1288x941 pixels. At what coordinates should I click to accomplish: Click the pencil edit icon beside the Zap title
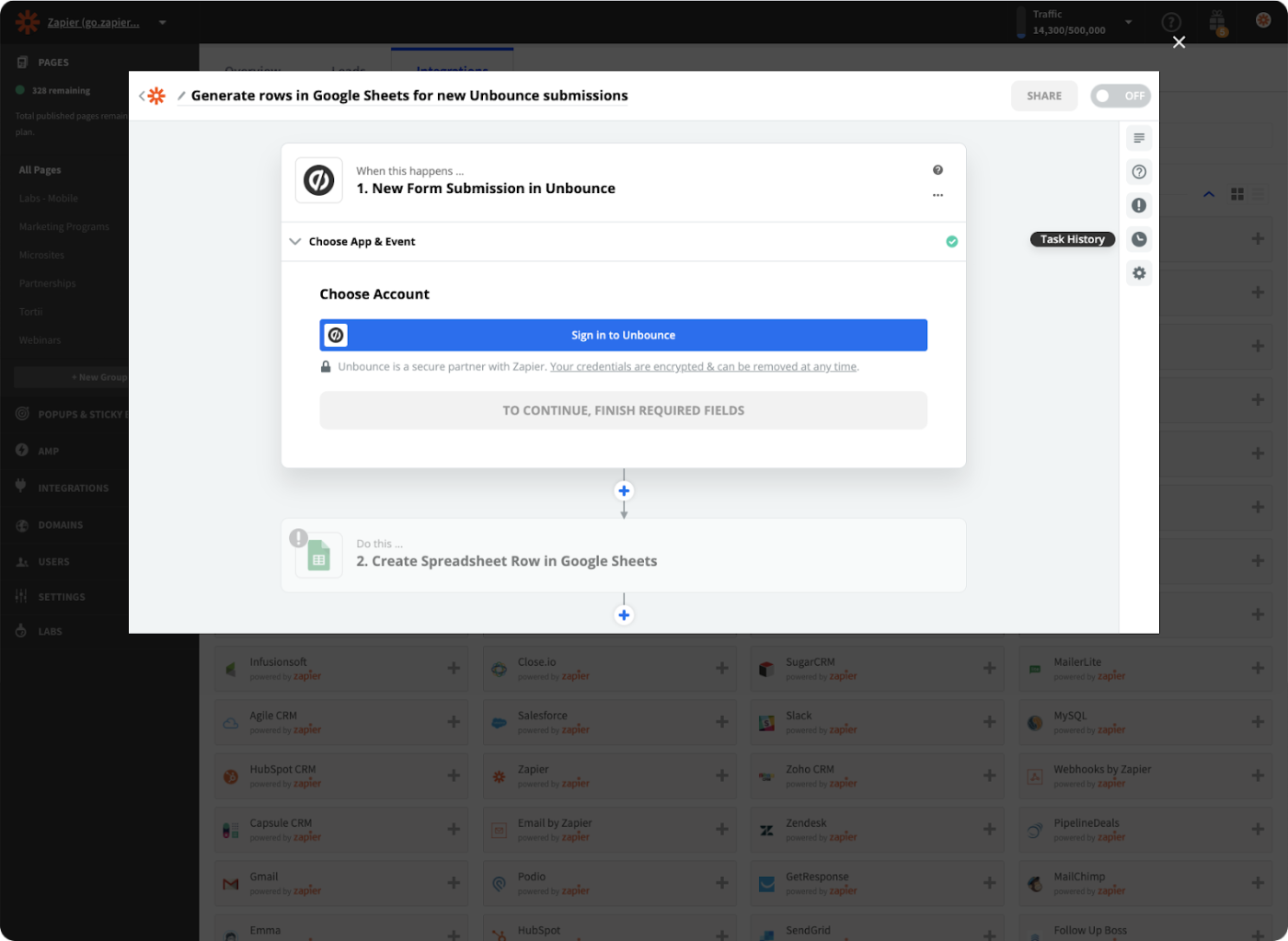tap(181, 96)
